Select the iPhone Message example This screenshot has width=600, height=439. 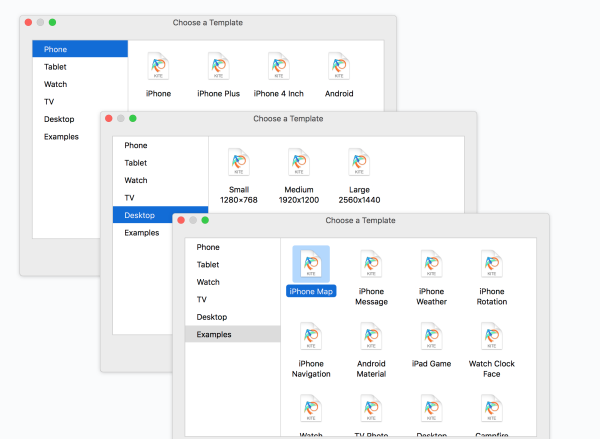pyautogui.click(x=371, y=265)
